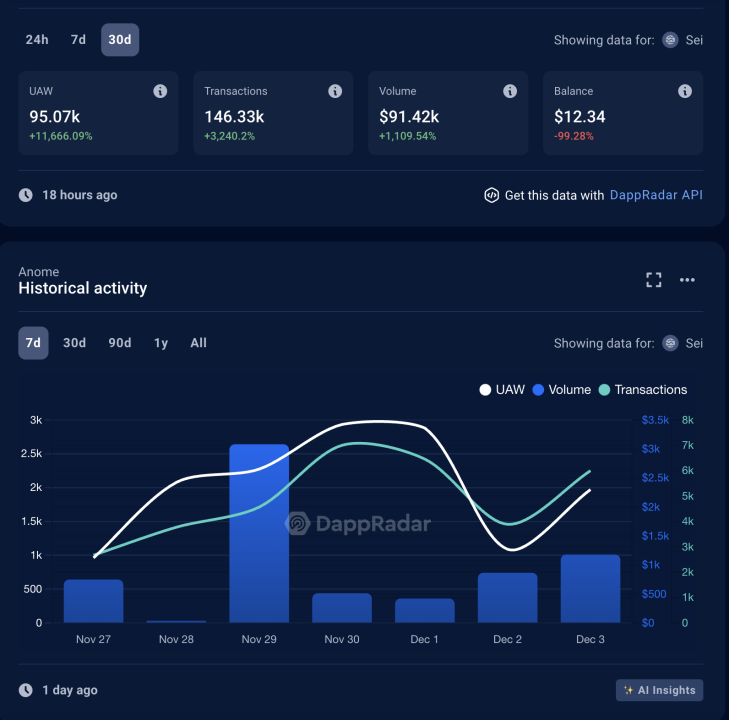Viewport: 729px width, 720px height.
Task: Click the Volume value $91.42k
Action: [409, 117]
